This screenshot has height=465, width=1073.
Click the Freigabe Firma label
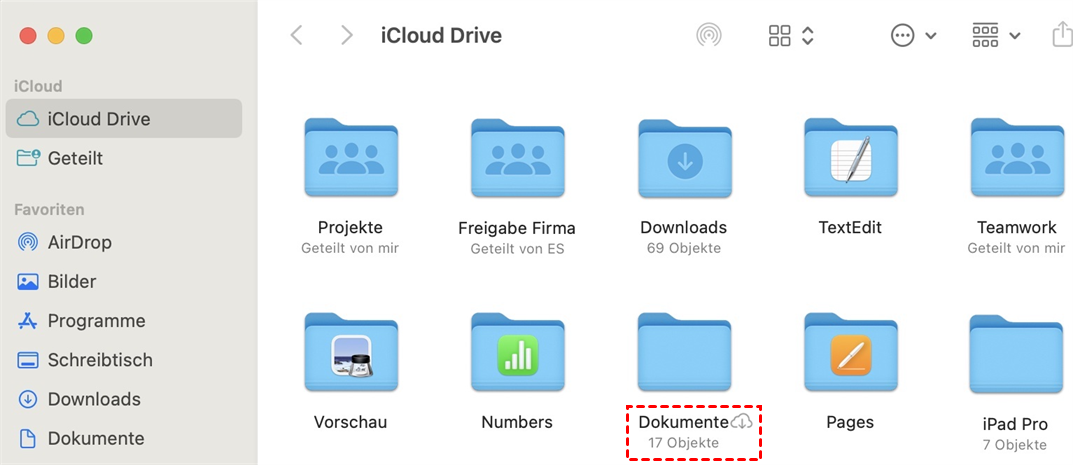(x=517, y=228)
